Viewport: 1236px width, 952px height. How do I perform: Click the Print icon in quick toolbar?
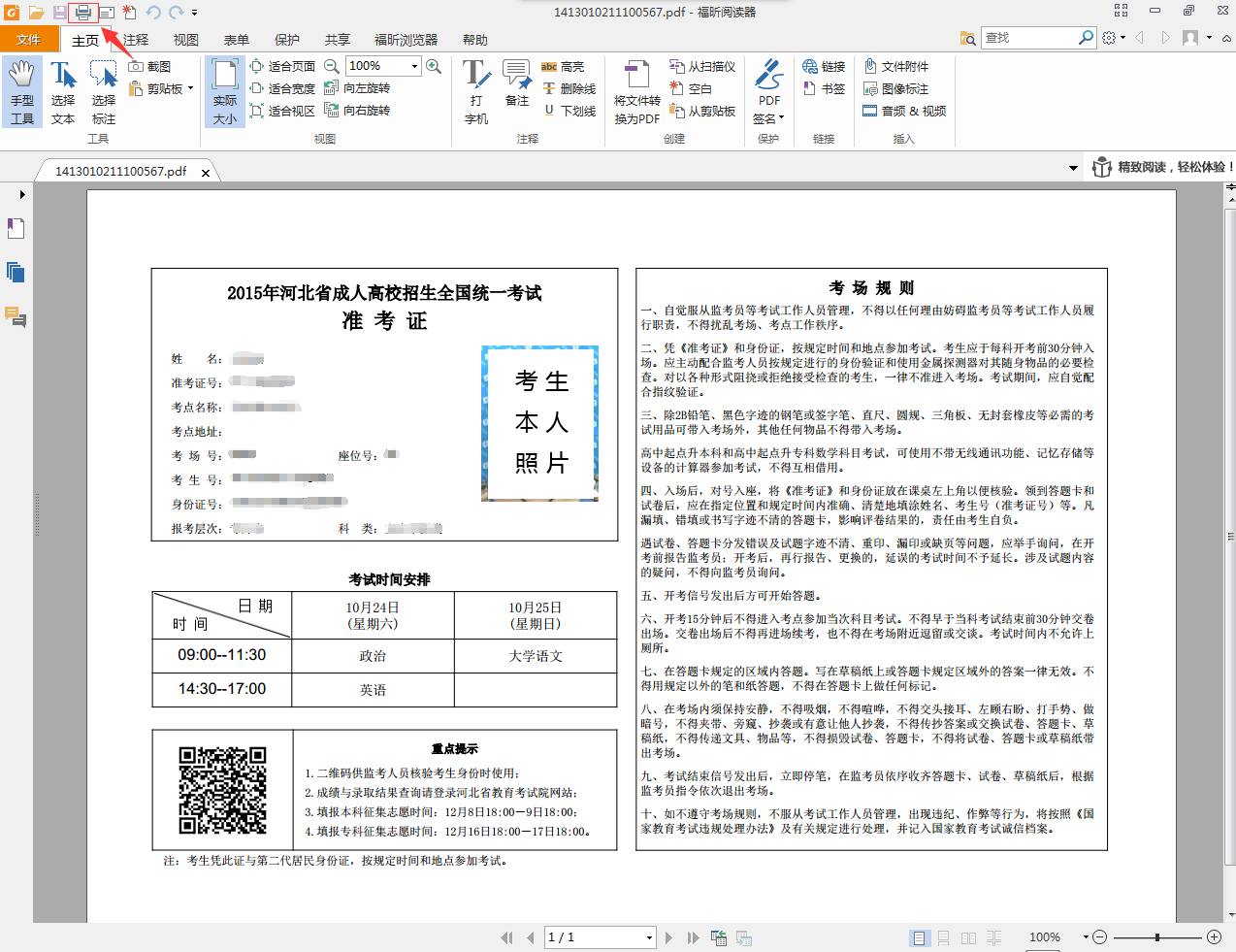pyautogui.click(x=82, y=13)
